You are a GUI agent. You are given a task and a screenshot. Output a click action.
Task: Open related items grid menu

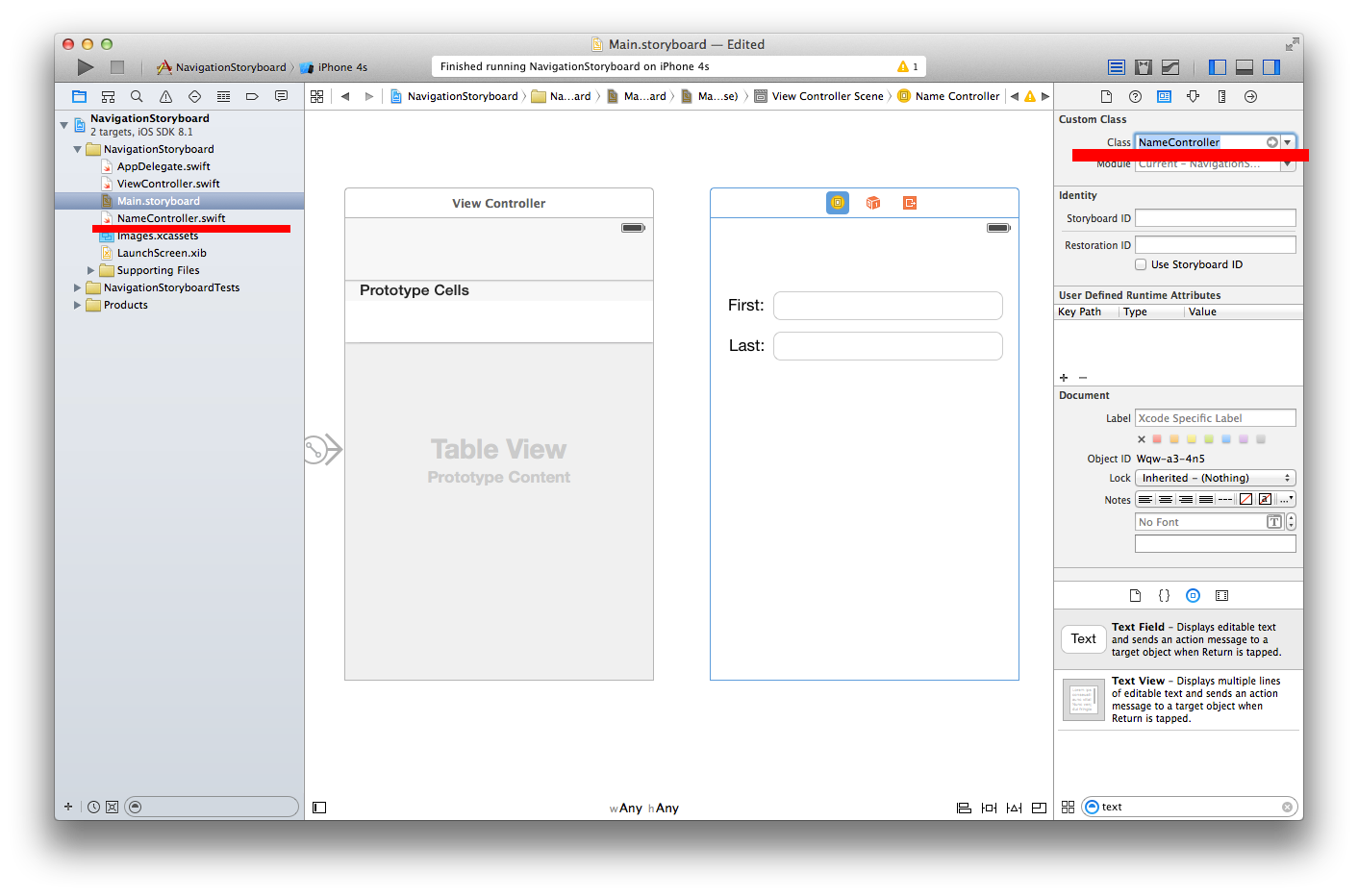tap(316, 96)
